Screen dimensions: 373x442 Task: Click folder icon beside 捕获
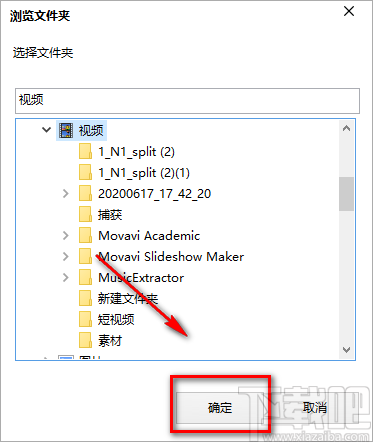click(x=86, y=214)
